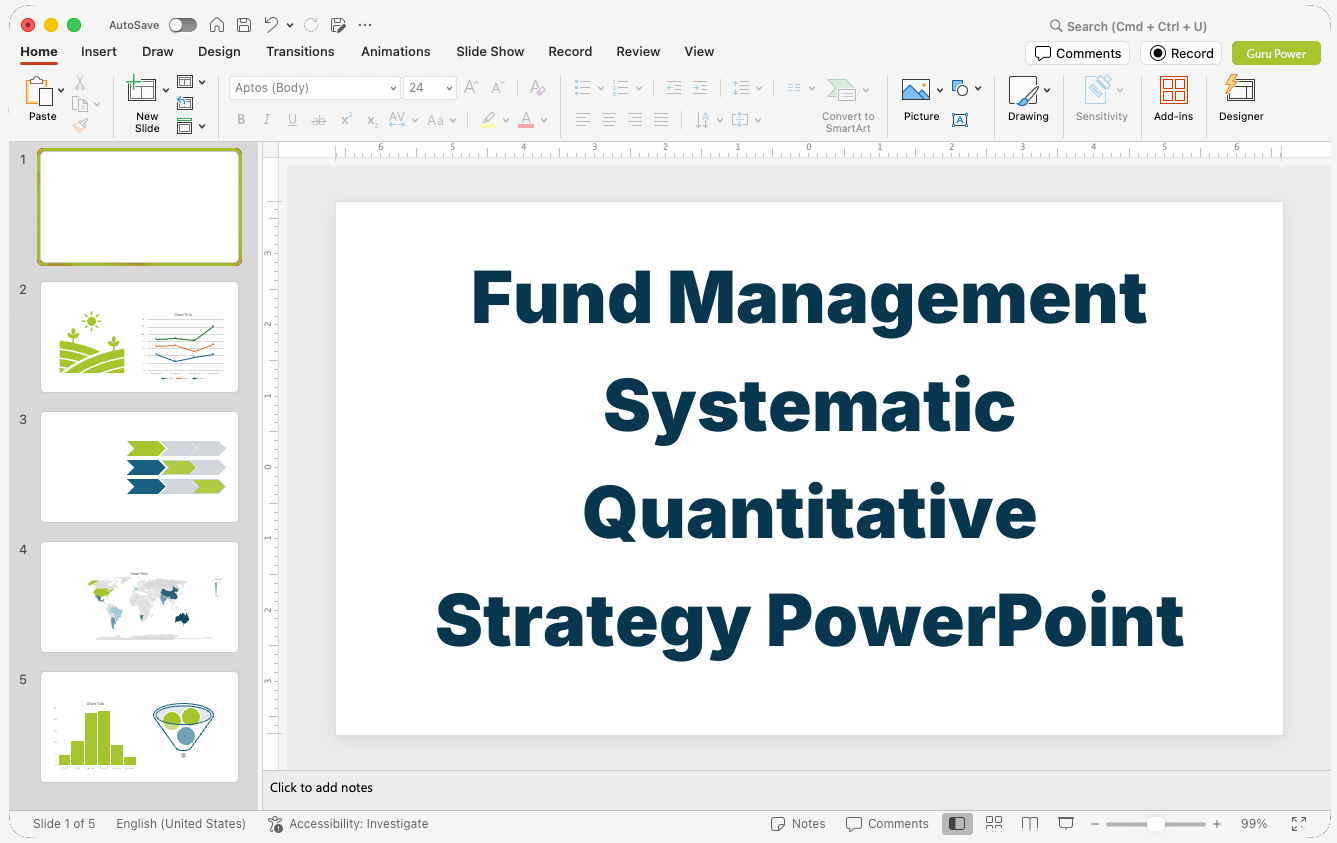Click the Convert to SmartArt icon
Image resolution: width=1337 pixels, height=843 pixels.
(842, 90)
